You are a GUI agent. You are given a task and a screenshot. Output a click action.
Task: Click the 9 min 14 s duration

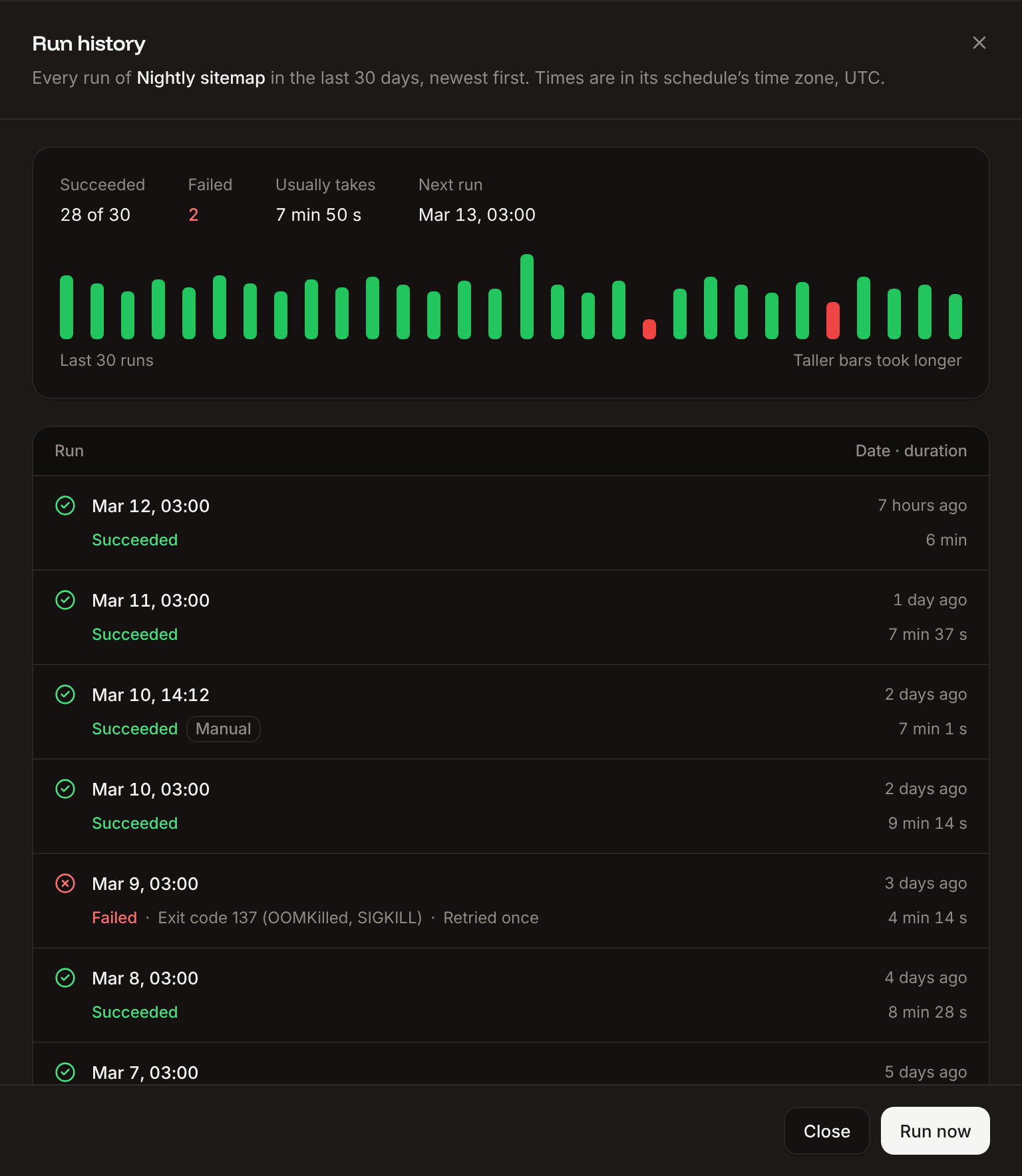[x=928, y=823]
